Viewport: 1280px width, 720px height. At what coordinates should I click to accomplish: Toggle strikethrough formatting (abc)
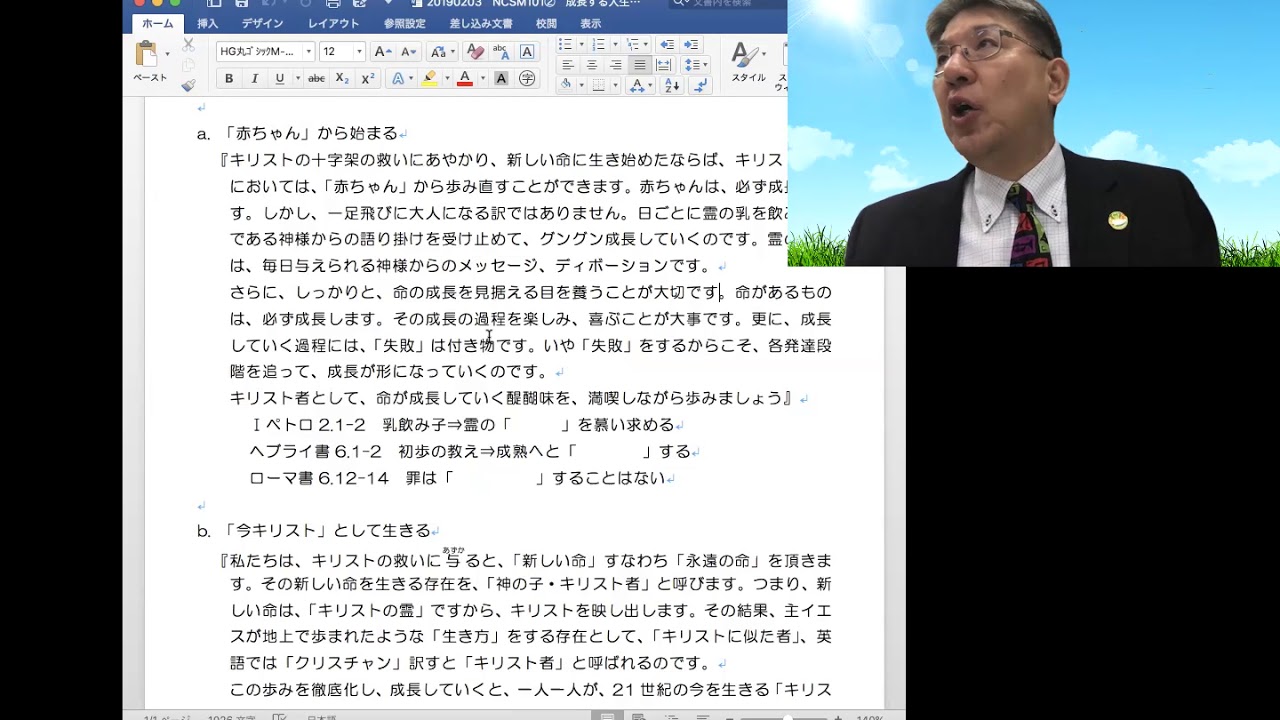[316, 78]
